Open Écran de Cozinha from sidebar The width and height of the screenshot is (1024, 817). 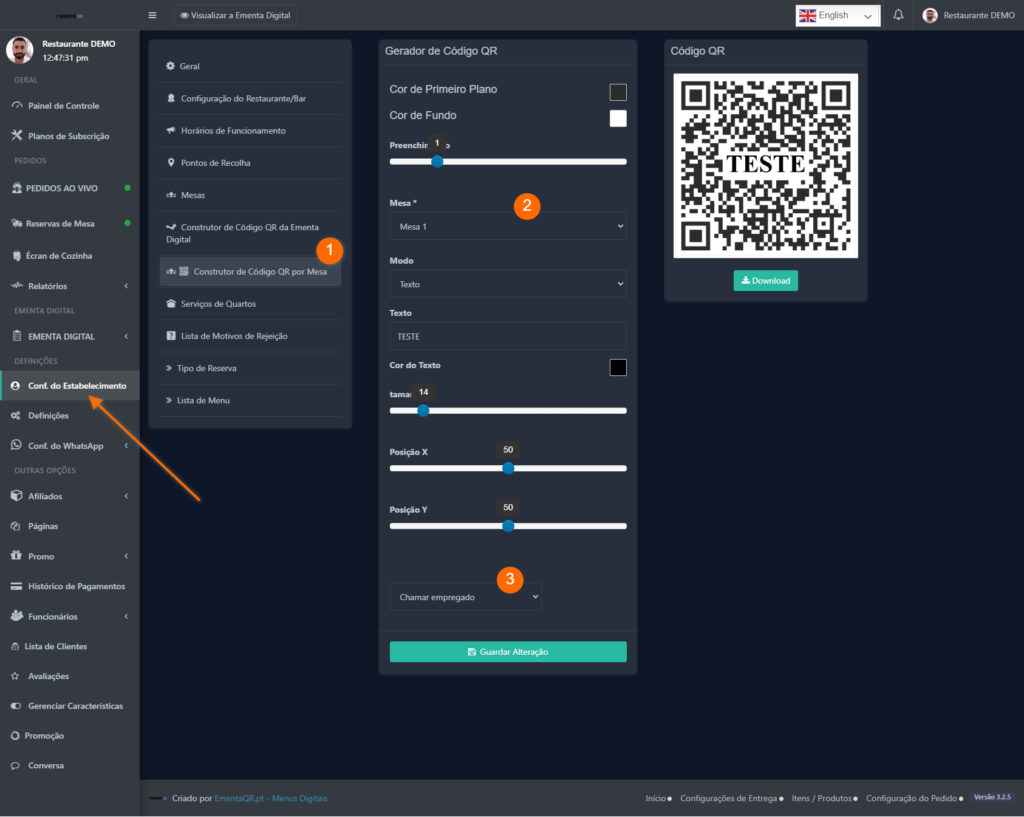[59, 256]
